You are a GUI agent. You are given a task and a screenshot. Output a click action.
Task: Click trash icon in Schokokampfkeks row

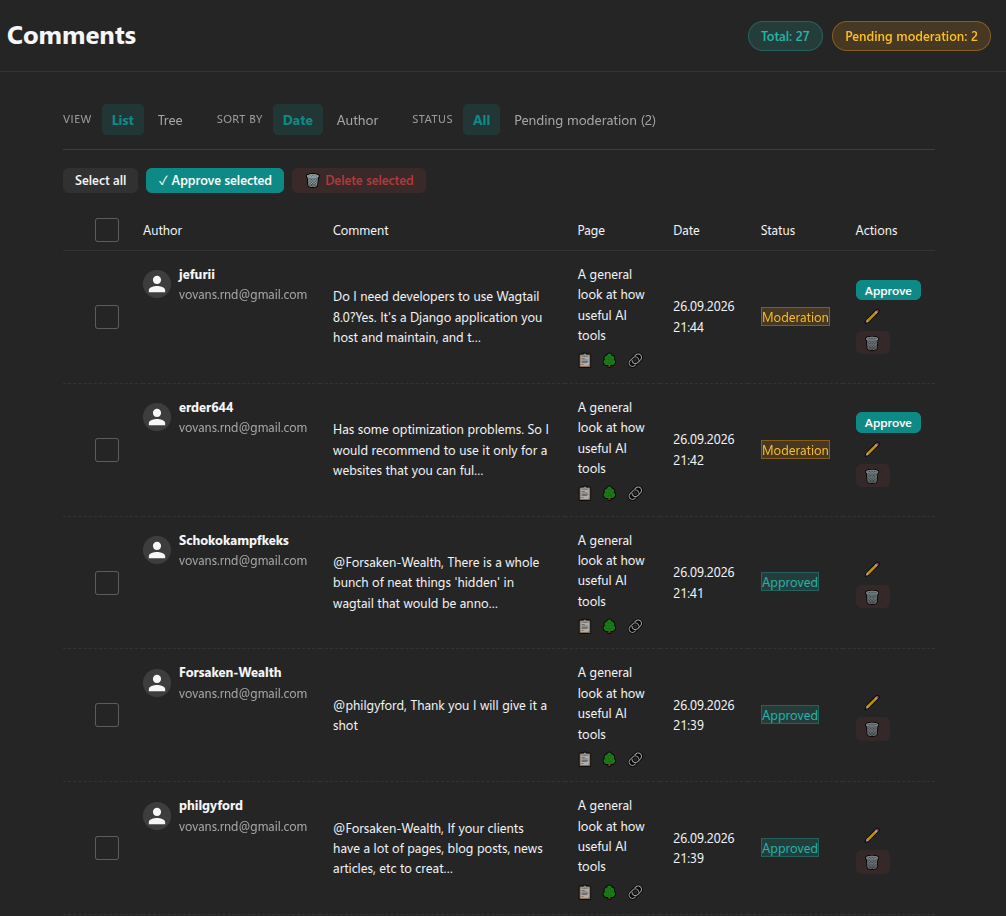(x=872, y=597)
